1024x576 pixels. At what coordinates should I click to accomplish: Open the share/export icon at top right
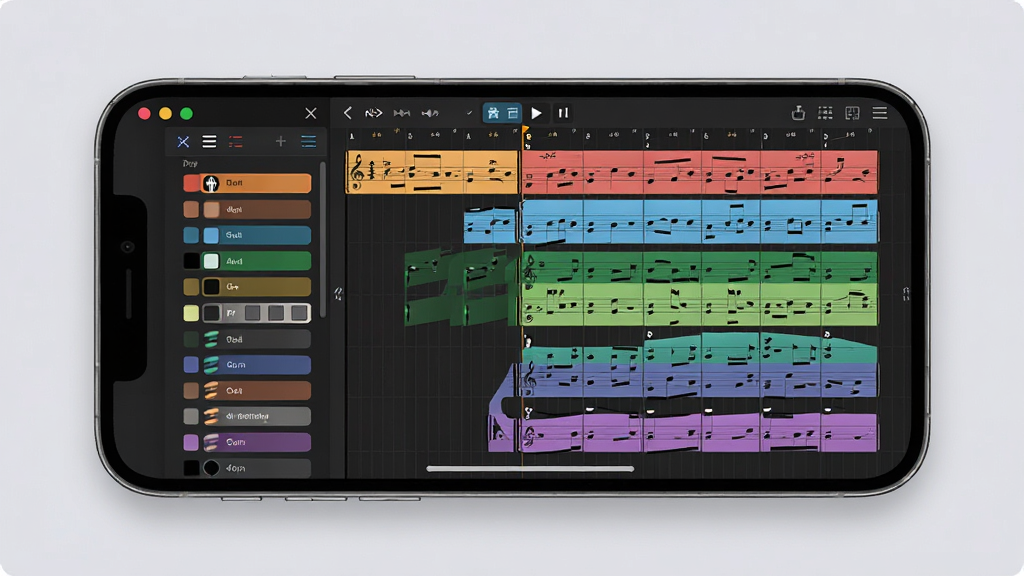click(798, 112)
